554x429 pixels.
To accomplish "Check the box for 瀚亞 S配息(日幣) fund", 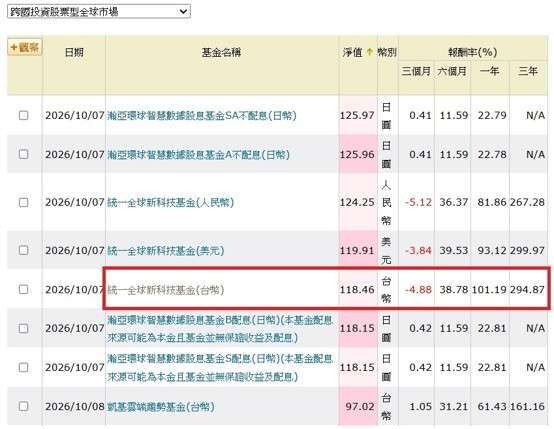I will point(24,368).
